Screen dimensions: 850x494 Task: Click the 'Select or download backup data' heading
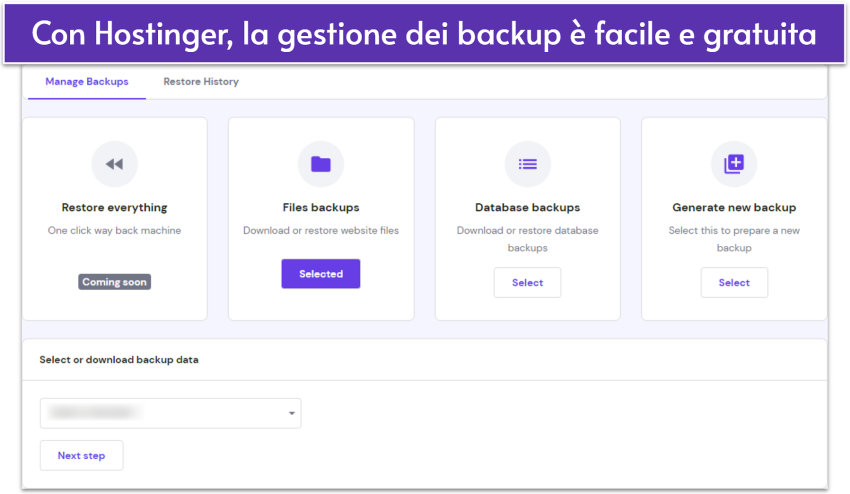coord(118,360)
